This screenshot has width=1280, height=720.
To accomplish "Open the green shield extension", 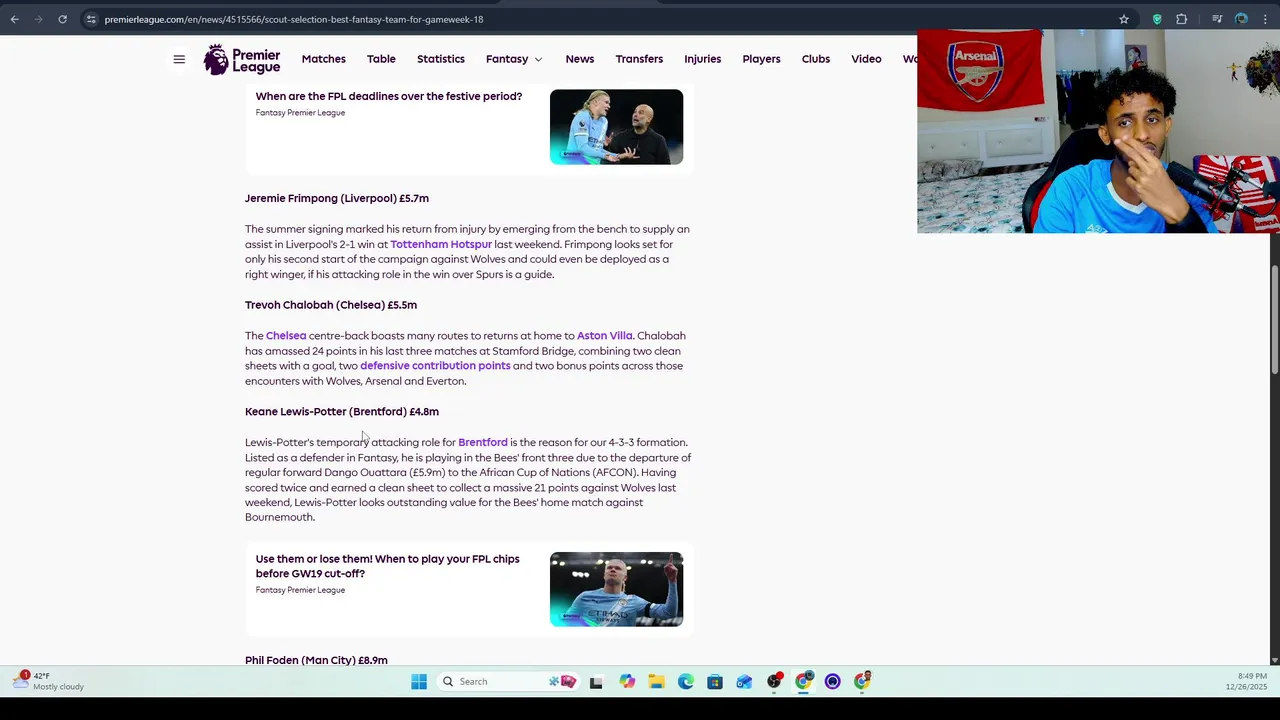I will [x=1157, y=19].
